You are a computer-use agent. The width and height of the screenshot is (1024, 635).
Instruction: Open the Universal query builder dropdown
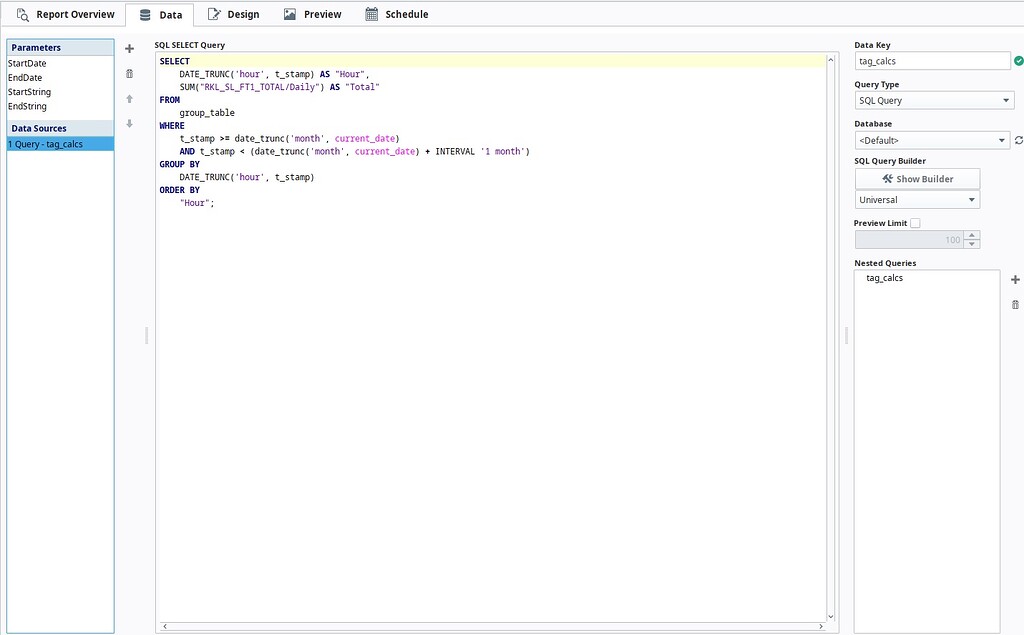(x=917, y=199)
